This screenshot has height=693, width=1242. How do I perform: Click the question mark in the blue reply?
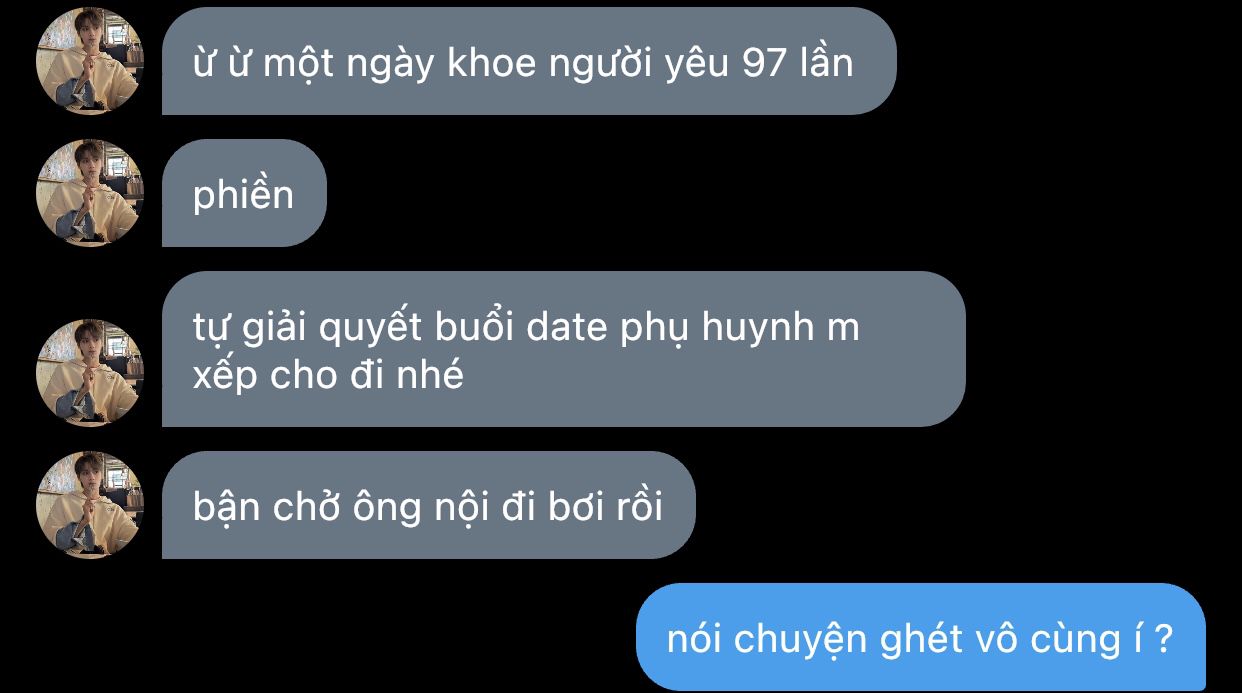point(1162,638)
